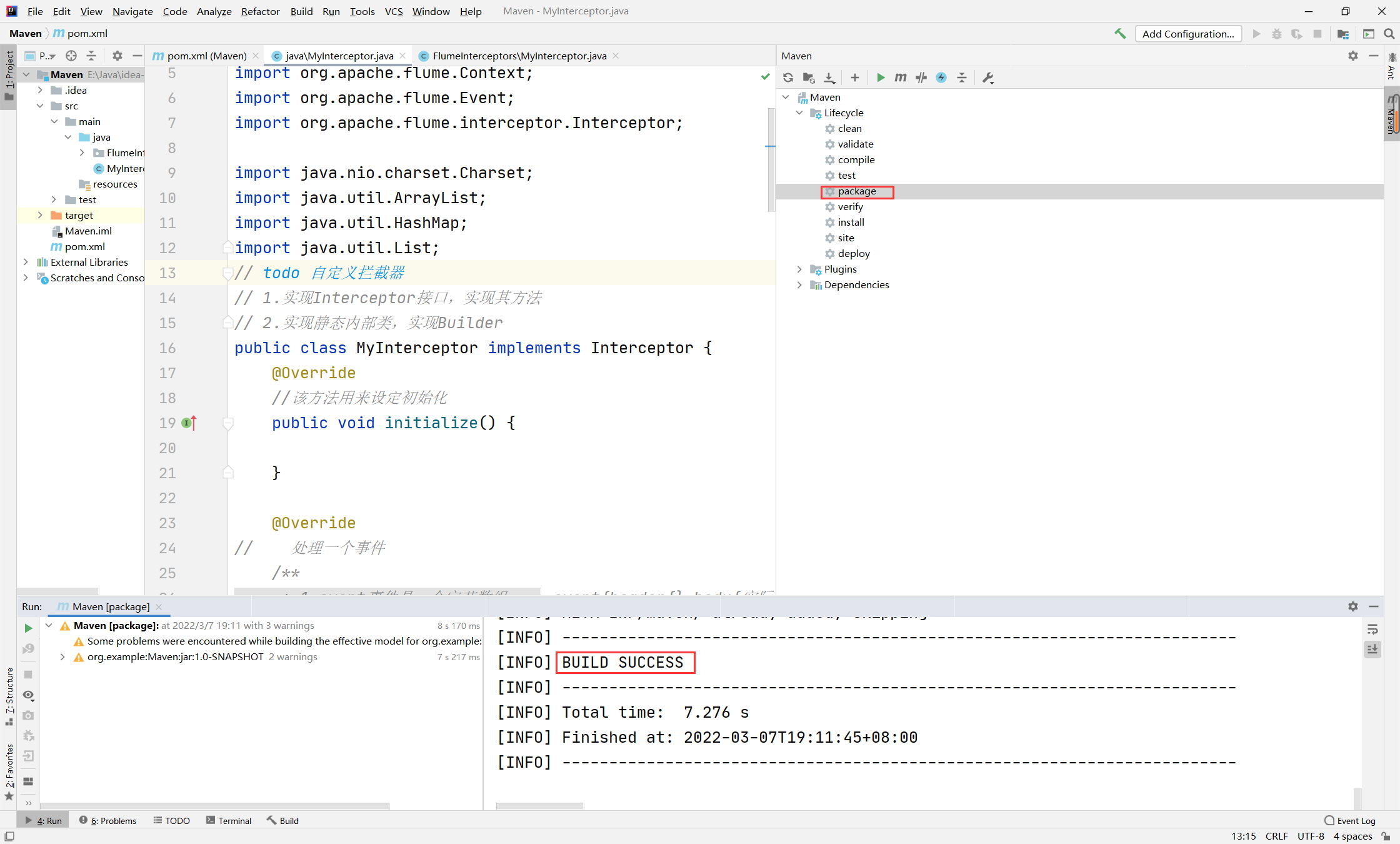Viewport: 1400px width, 844px height.
Task: Click Add Maven Projects plus icon
Action: coord(854,78)
